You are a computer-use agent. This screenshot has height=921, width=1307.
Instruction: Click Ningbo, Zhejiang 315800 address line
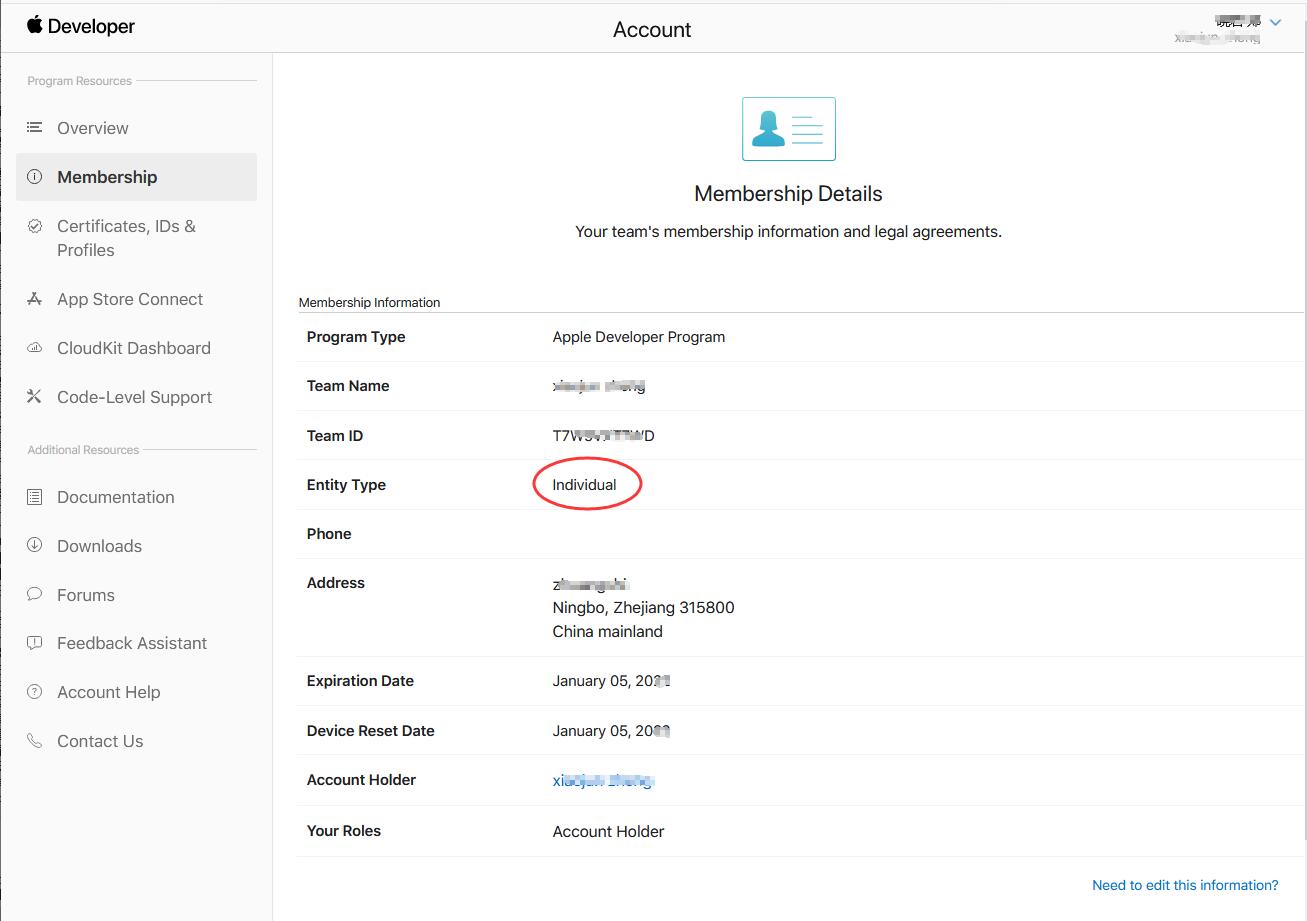pos(643,607)
